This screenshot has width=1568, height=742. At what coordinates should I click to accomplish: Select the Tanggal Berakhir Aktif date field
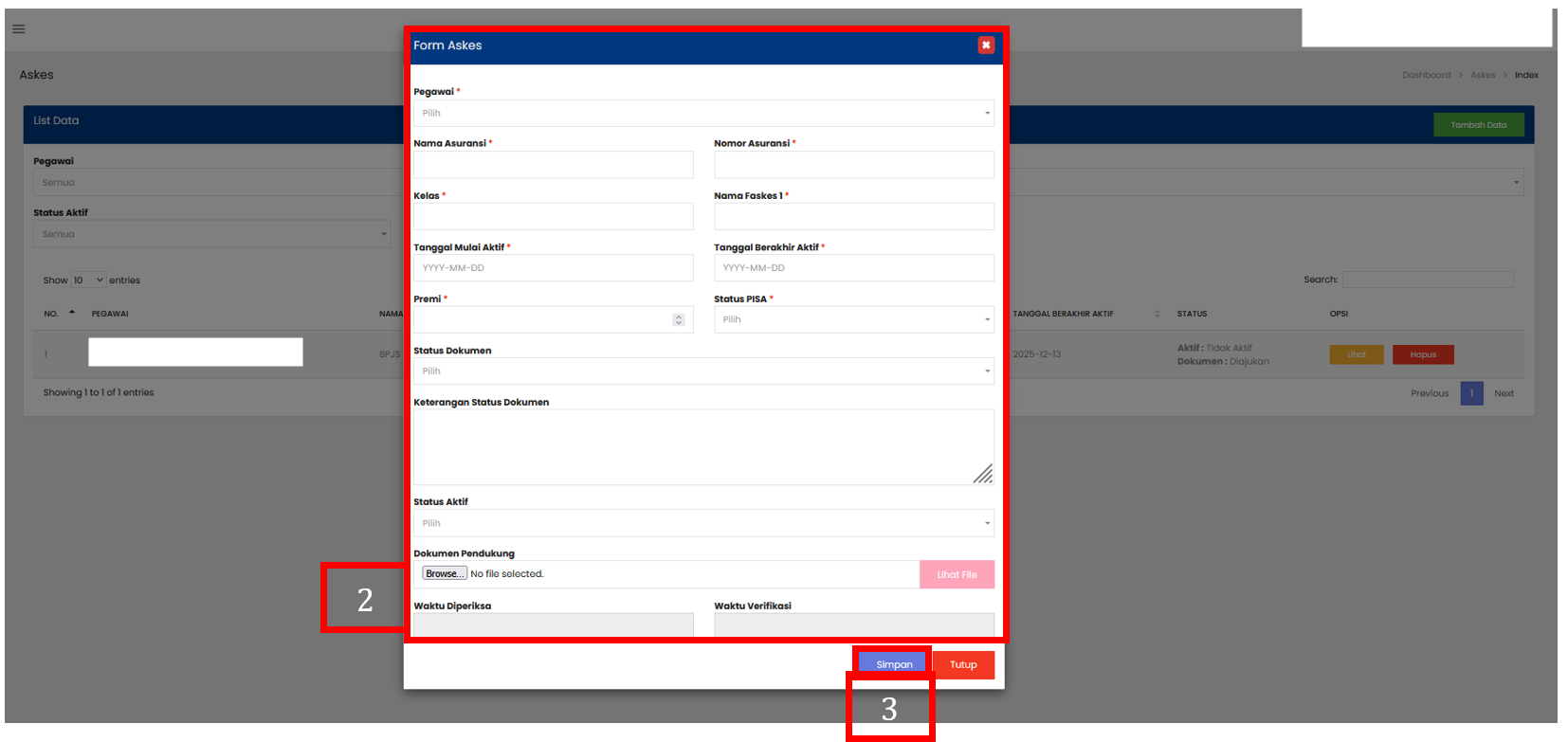click(853, 268)
